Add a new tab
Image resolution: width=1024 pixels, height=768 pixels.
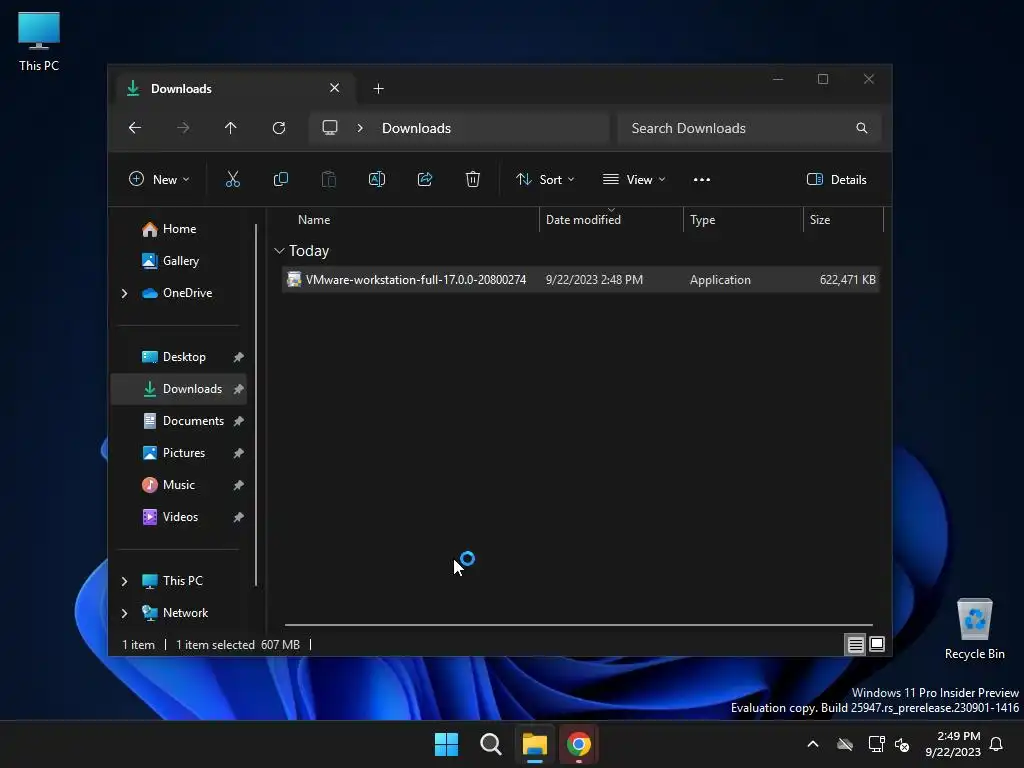tap(378, 88)
